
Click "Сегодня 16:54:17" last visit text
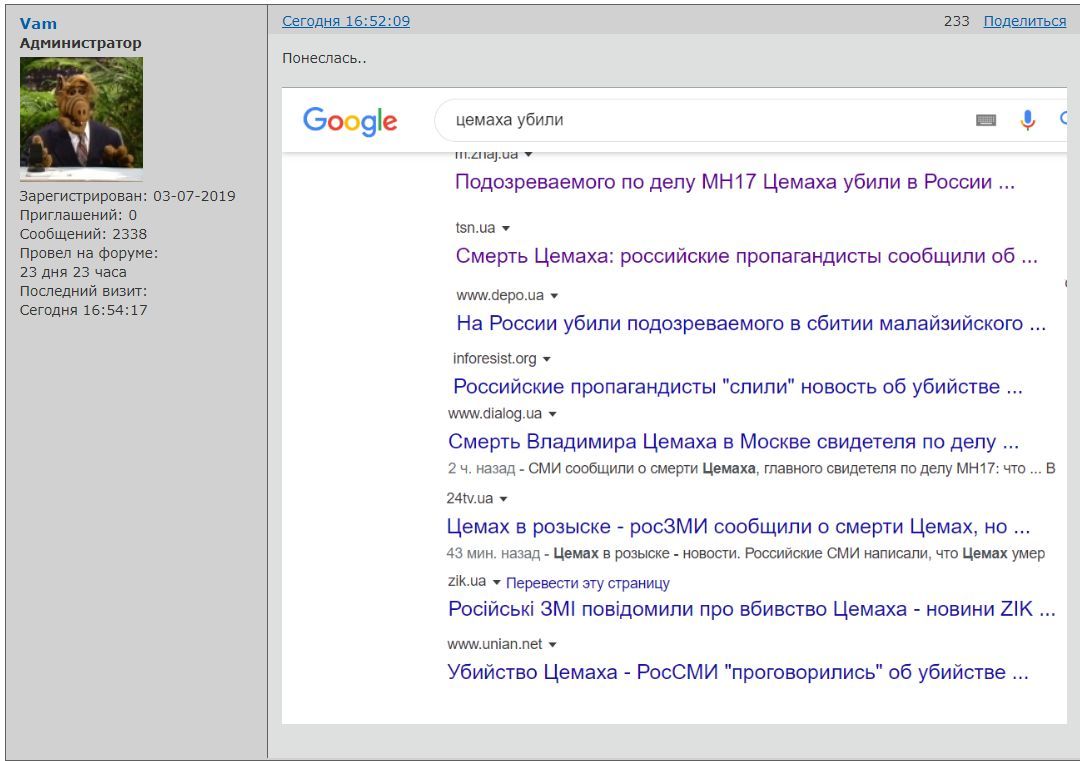(83, 310)
